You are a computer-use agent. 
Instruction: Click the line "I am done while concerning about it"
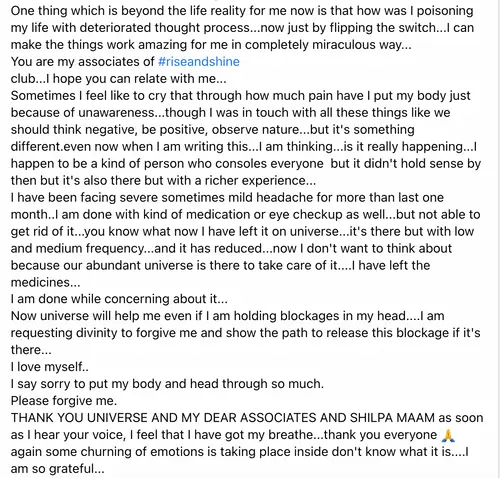119,299
